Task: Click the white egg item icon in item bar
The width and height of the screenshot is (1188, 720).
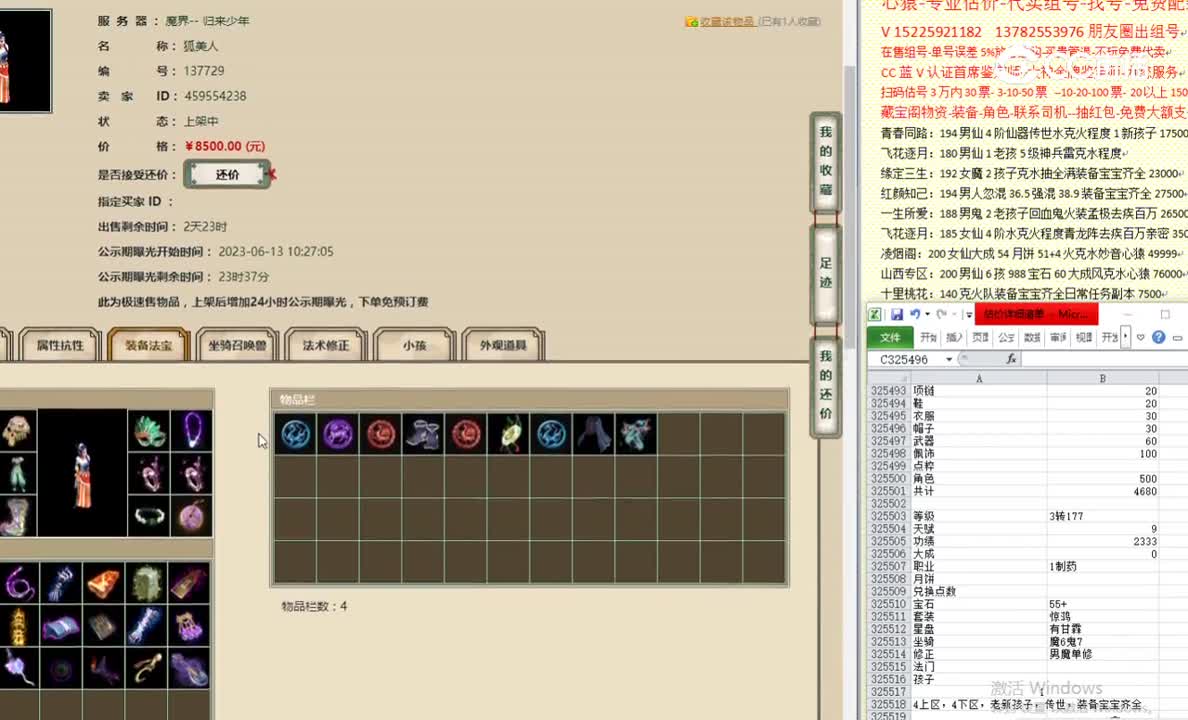Action: [508, 432]
